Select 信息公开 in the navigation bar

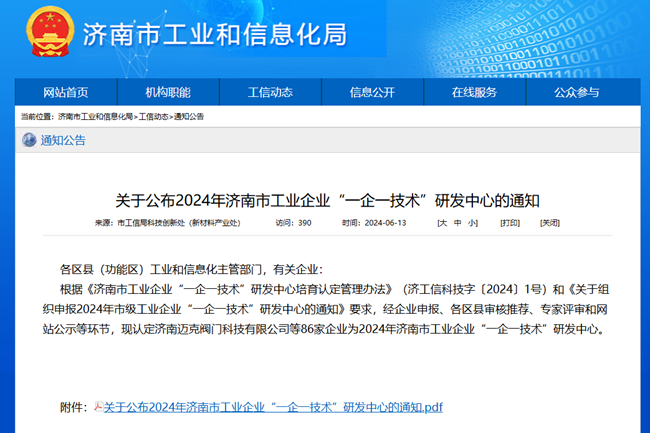click(x=372, y=93)
